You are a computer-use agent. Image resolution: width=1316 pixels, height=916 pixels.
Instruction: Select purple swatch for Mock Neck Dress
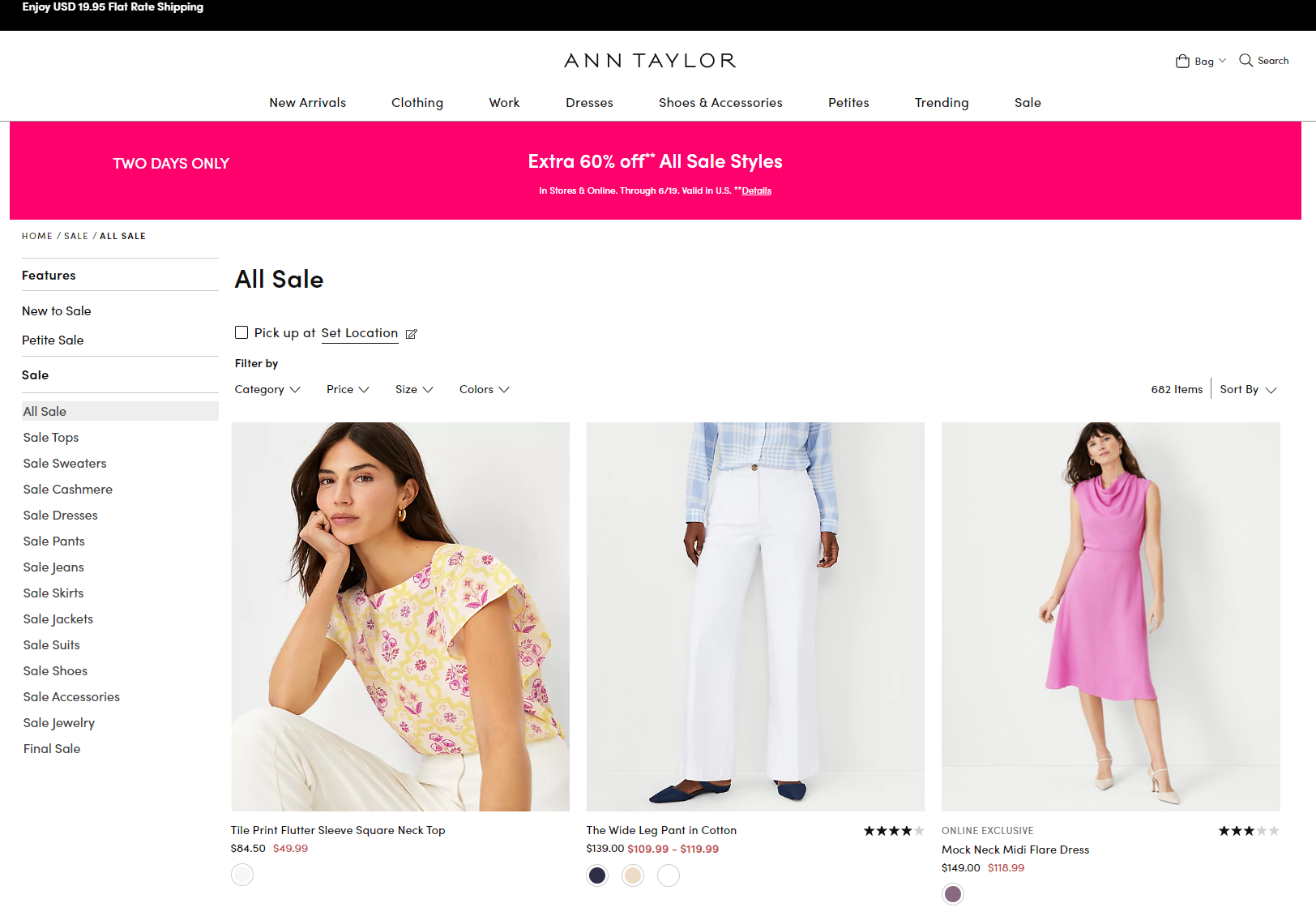pyautogui.click(x=953, y=894)
